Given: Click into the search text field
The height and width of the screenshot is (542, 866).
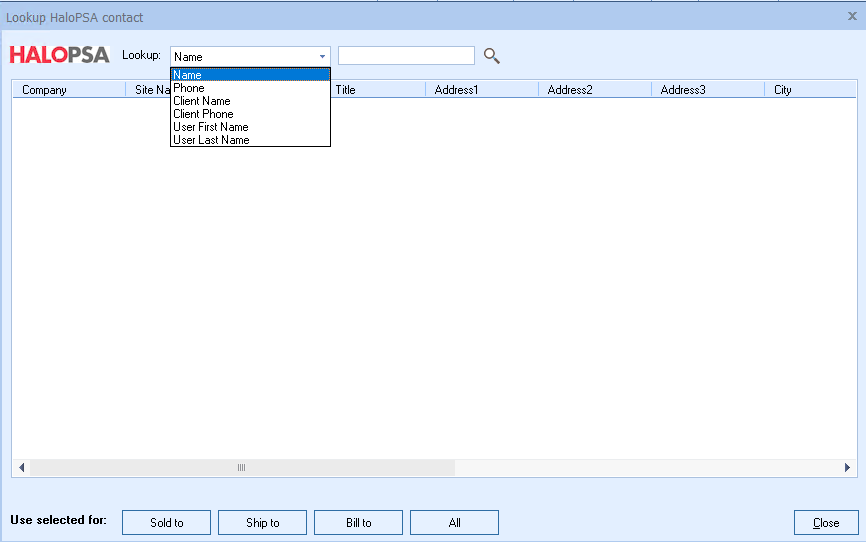Looking at the screenshot, I should [406, 56].
